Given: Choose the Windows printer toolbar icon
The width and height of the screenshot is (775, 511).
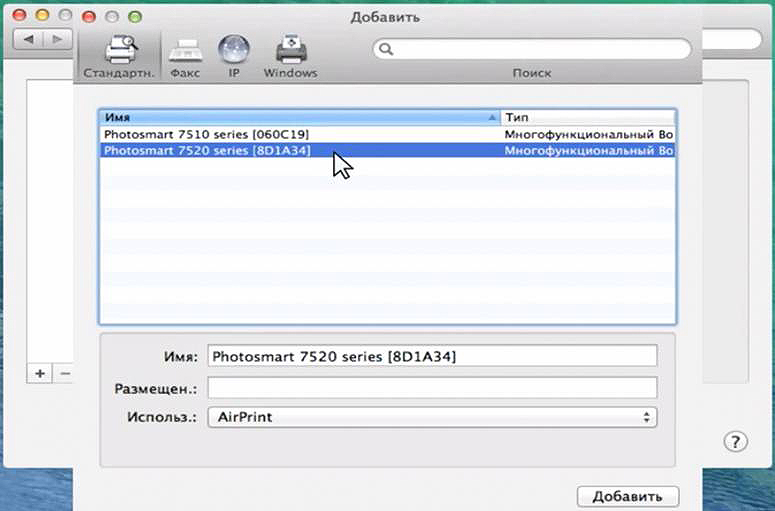Looking at the screenshot, I should pos(290,56).
